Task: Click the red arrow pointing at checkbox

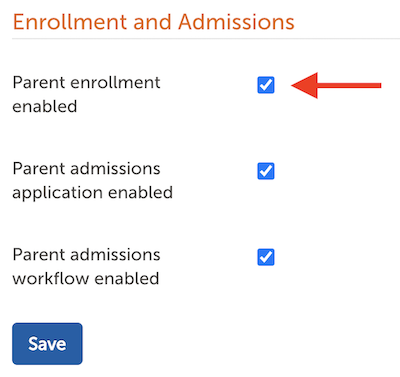Action: tap(336, 86)
